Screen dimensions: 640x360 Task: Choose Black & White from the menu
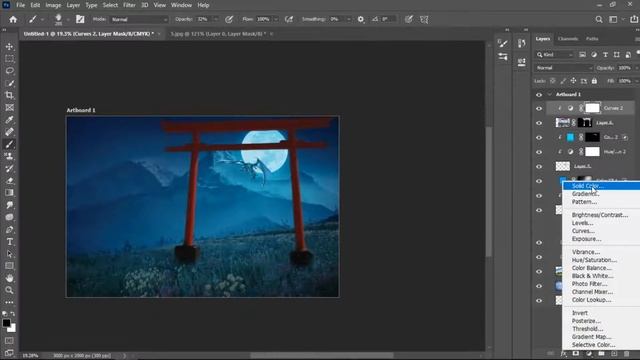pos(592,276)
